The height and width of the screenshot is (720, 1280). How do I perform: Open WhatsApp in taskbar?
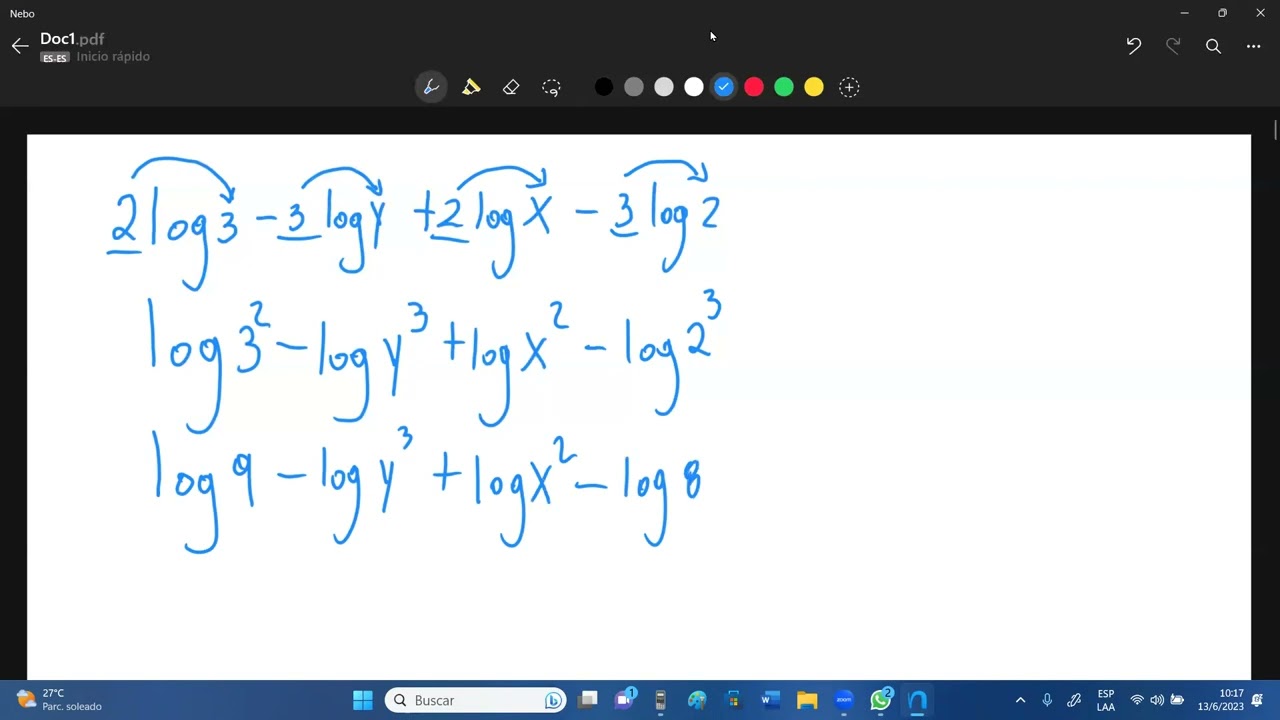point(881,700)
